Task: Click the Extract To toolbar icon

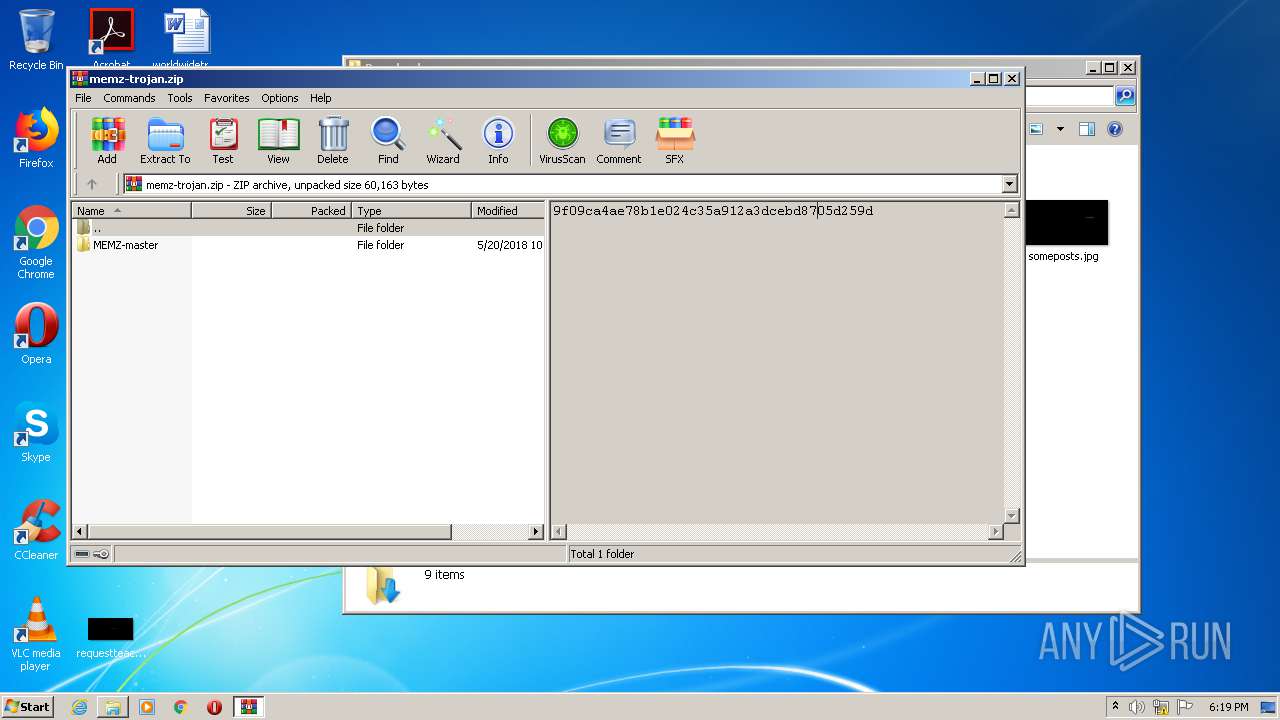Action: pos(165,140)
